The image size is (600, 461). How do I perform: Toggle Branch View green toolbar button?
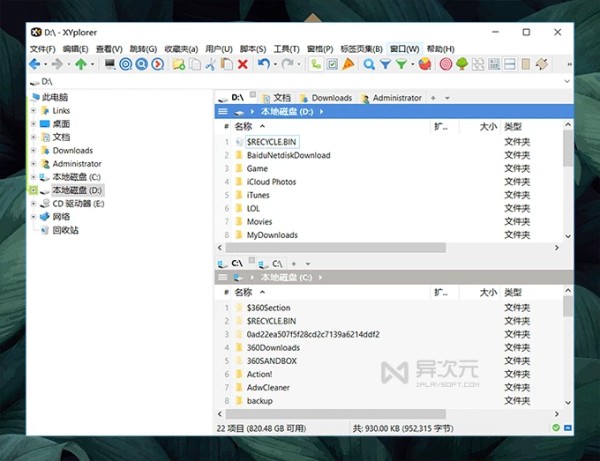(316, 64)
